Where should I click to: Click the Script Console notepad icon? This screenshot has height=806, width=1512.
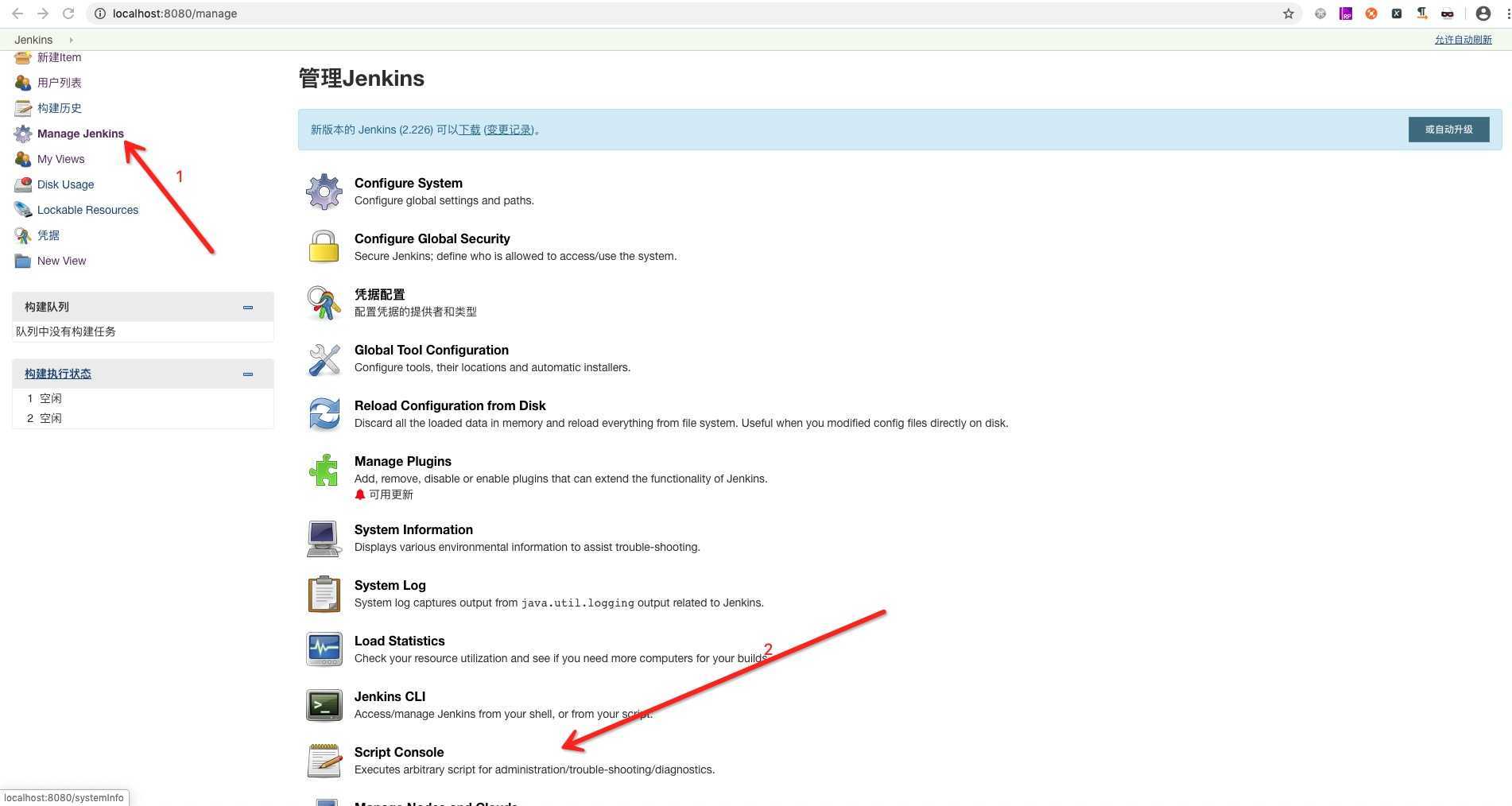(324, 761)
